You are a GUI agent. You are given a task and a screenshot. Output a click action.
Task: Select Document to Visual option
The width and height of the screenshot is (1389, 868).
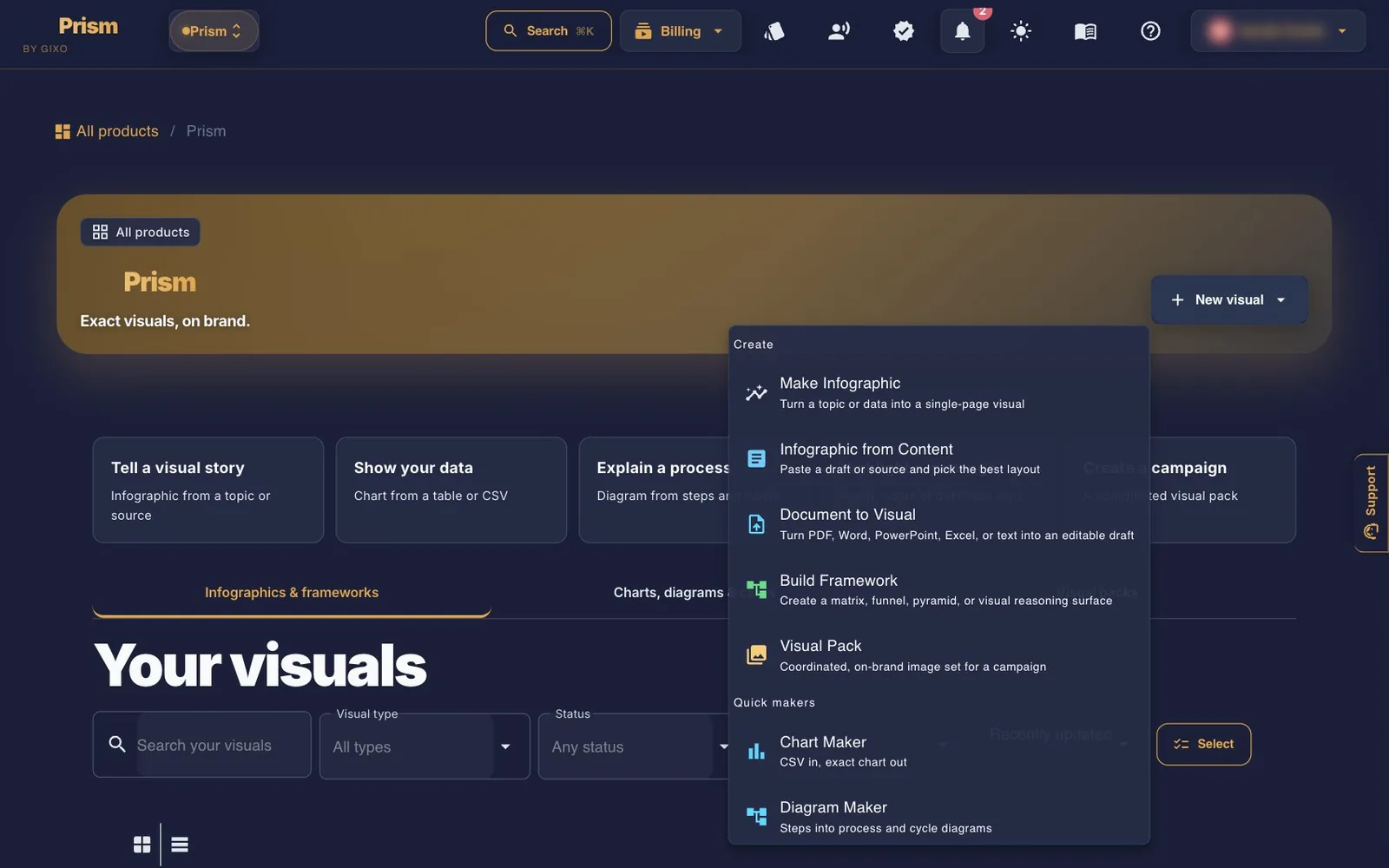tap(938, 523)
